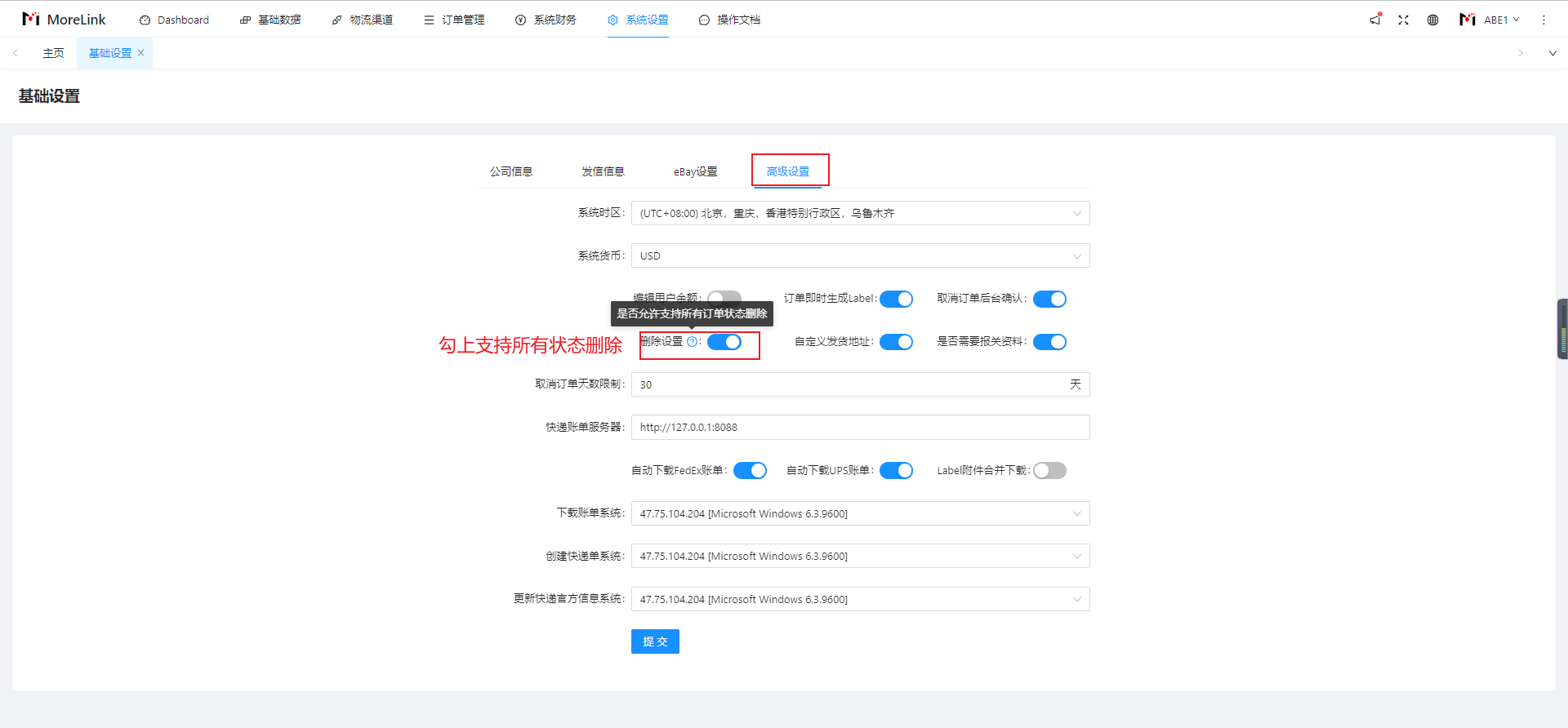Switch to the eBay设置 tab
Screen dimensions: 1568x728
click(695, 171)
